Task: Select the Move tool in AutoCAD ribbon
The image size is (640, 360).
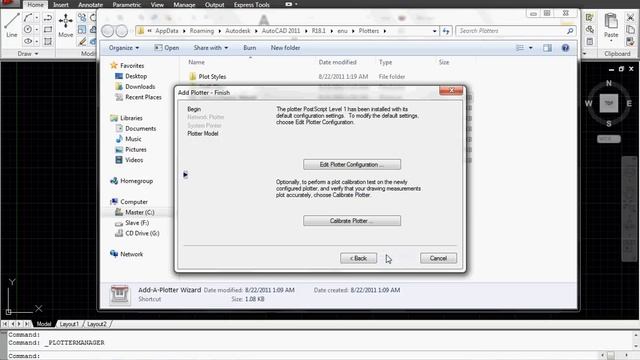Action: tap(65, 25)
